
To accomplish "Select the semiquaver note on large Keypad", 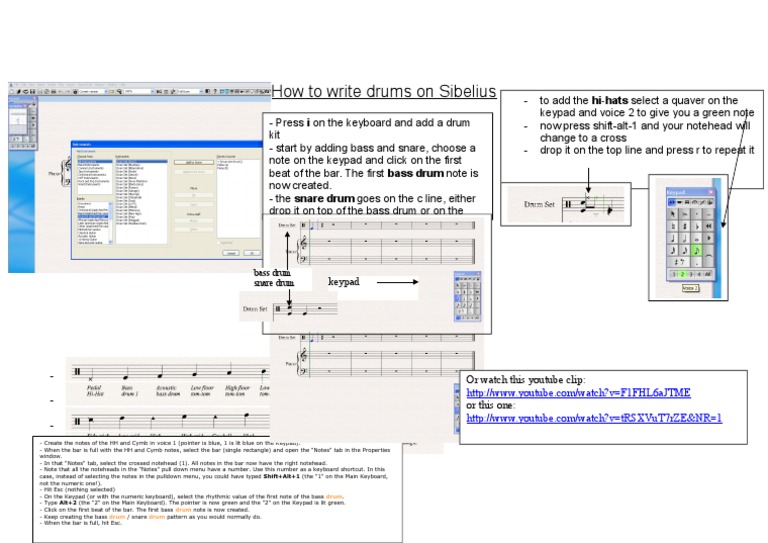I will (684, 251).
